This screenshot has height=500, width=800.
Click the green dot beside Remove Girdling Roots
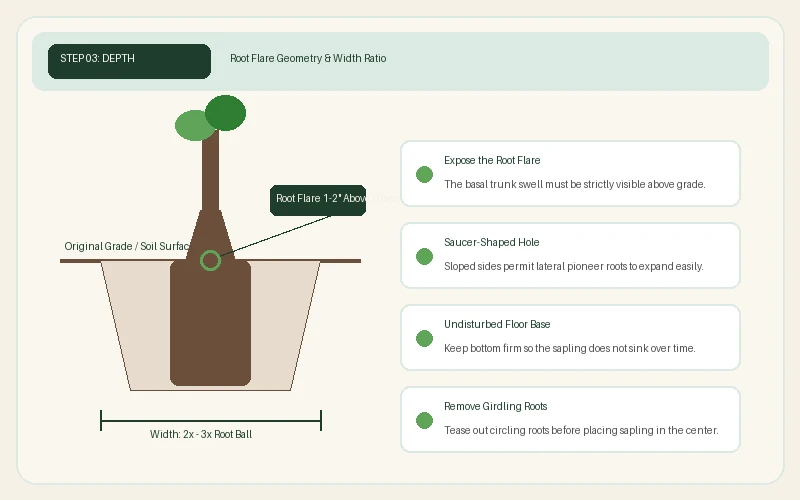point(424,420)
